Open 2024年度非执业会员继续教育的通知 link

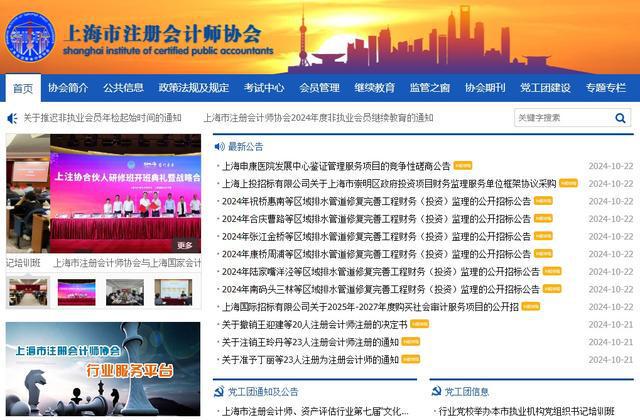(x=318, y=118)
